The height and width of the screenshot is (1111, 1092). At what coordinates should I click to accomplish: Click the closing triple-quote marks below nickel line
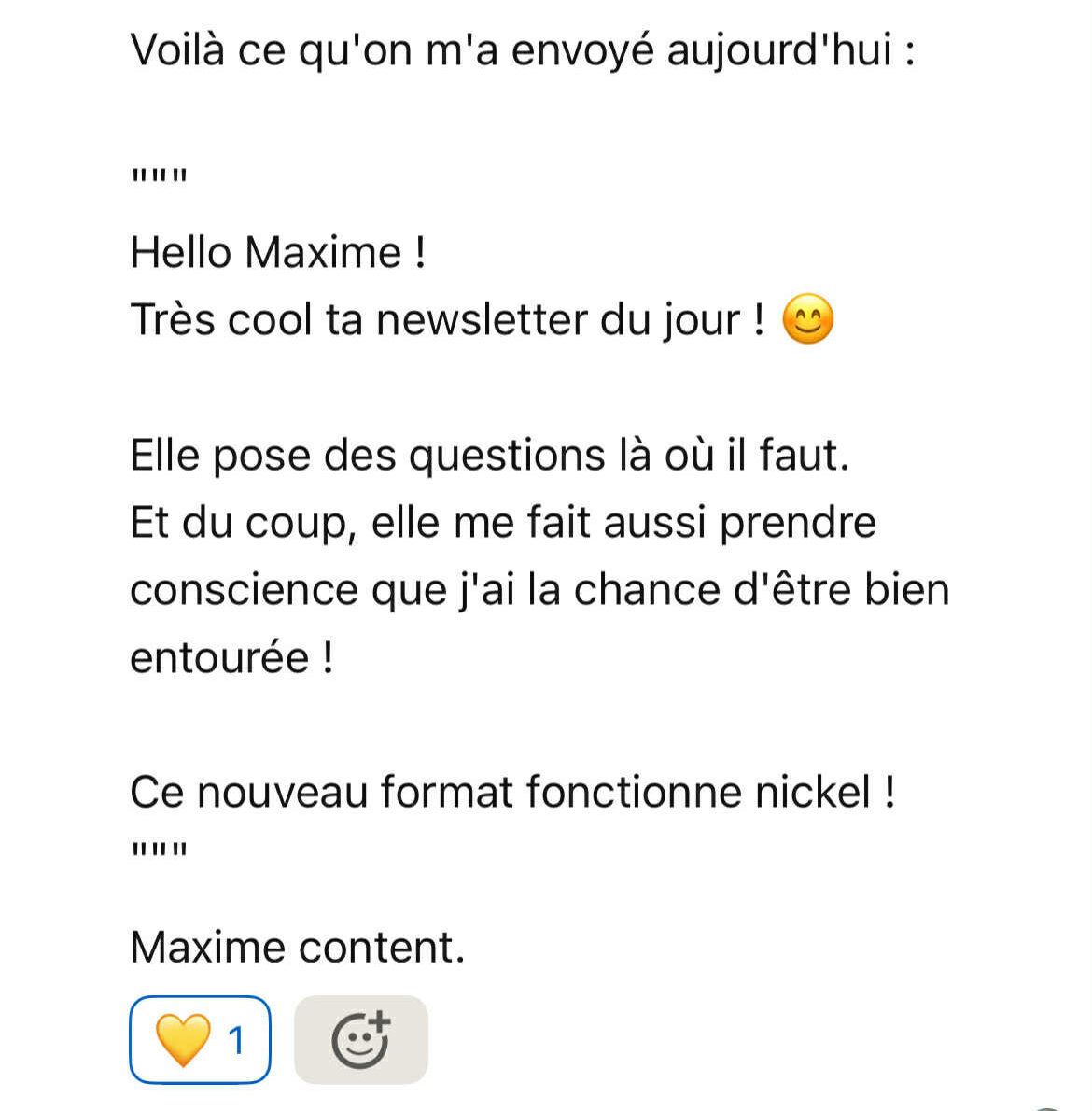click(160, 849)
